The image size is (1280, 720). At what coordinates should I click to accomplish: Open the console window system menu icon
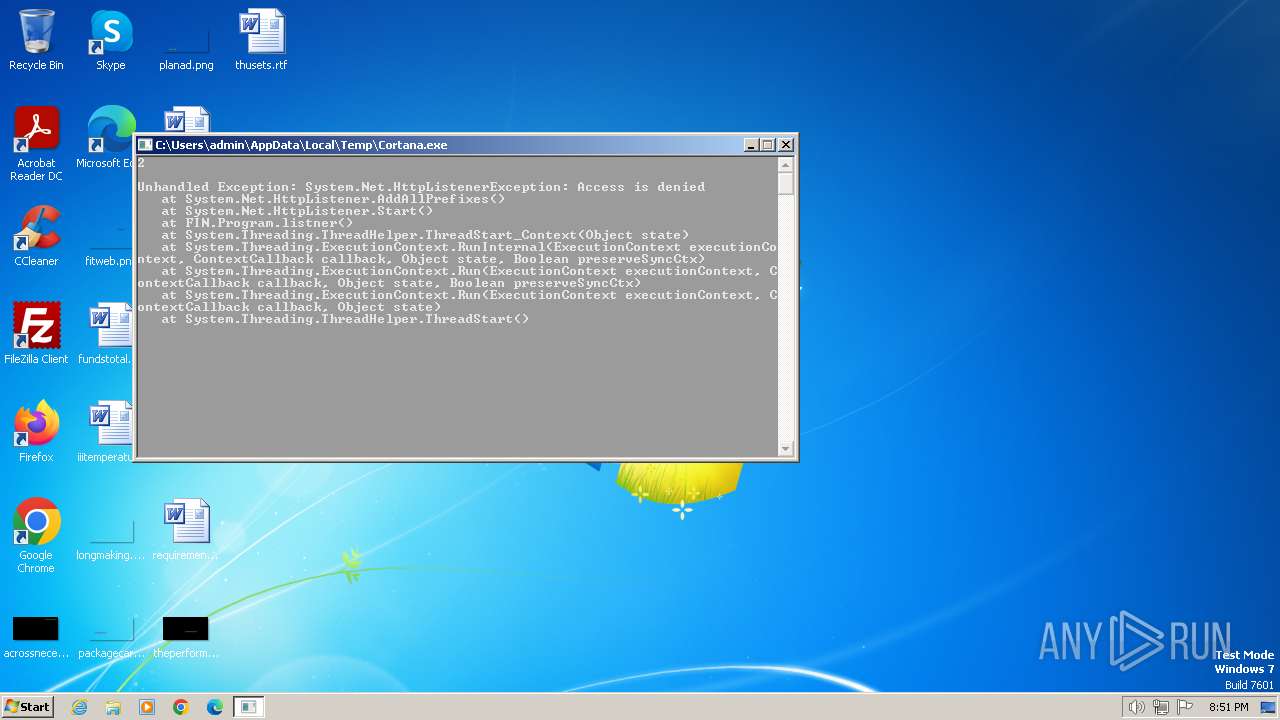click(x=145, y=145)
